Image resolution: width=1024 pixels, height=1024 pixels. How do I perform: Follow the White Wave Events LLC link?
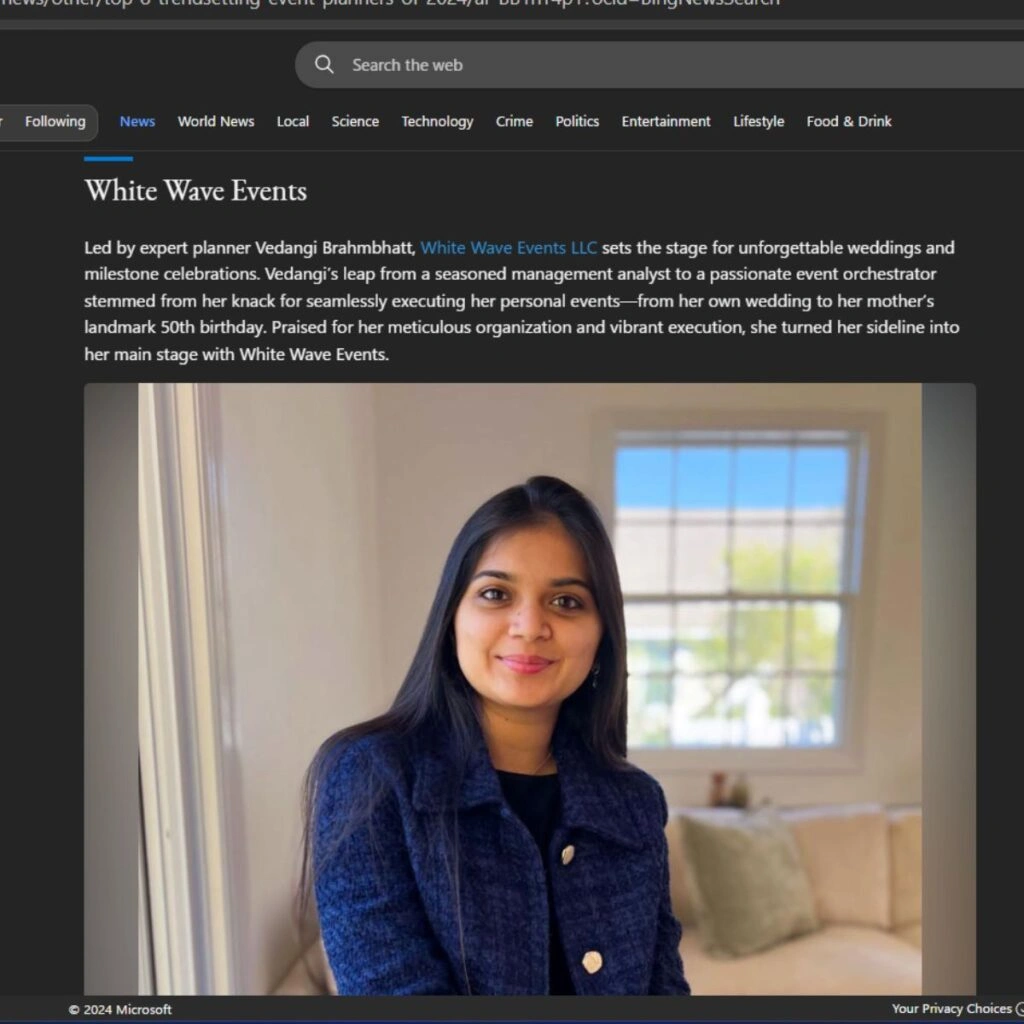click(508, 248)
